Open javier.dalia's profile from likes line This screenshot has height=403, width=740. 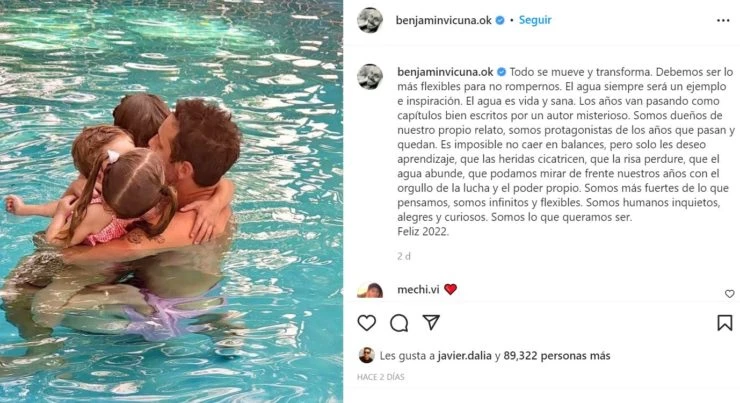[464, 355]
